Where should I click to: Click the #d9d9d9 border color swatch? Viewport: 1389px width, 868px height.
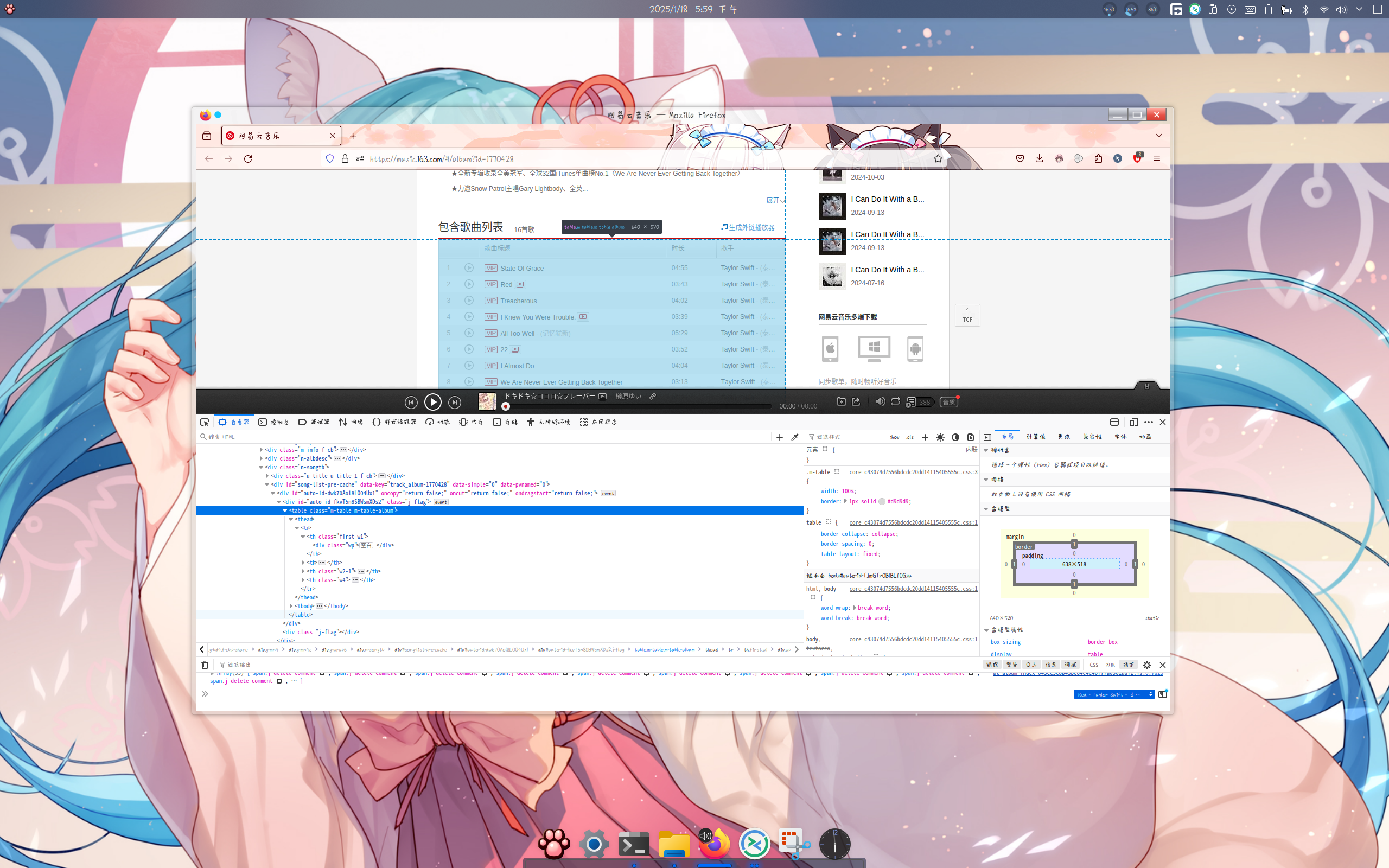click(x=882, y=502)
